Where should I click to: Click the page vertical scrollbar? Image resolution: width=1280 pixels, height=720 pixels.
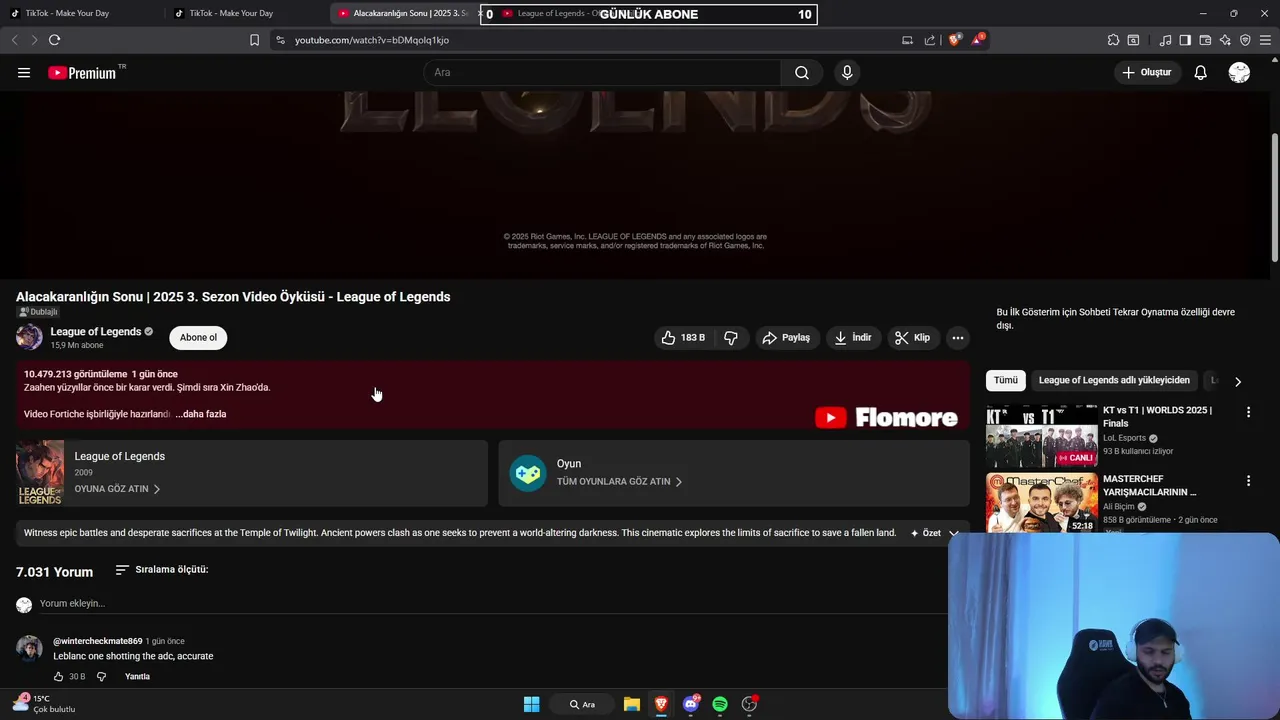click(x=1275, y=200)
